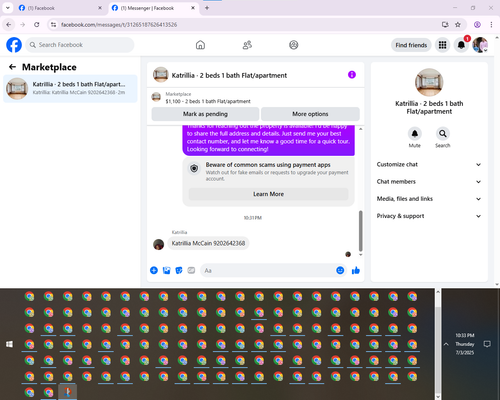Open the $1,100 Marketplace listing link
This screenshot has width=500, height=400.
pos(208,101)
